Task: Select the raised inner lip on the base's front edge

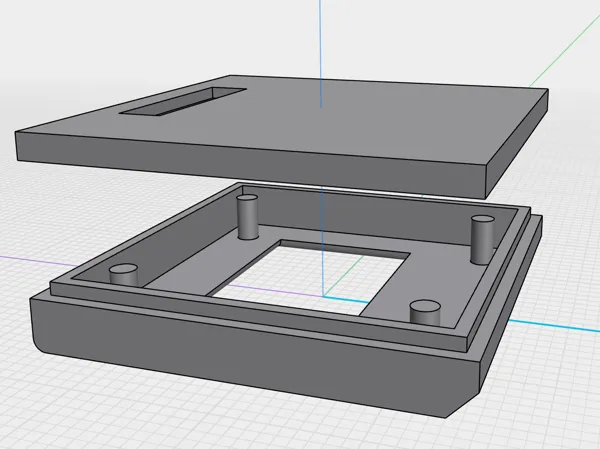Action: click(x=258, y=317)
